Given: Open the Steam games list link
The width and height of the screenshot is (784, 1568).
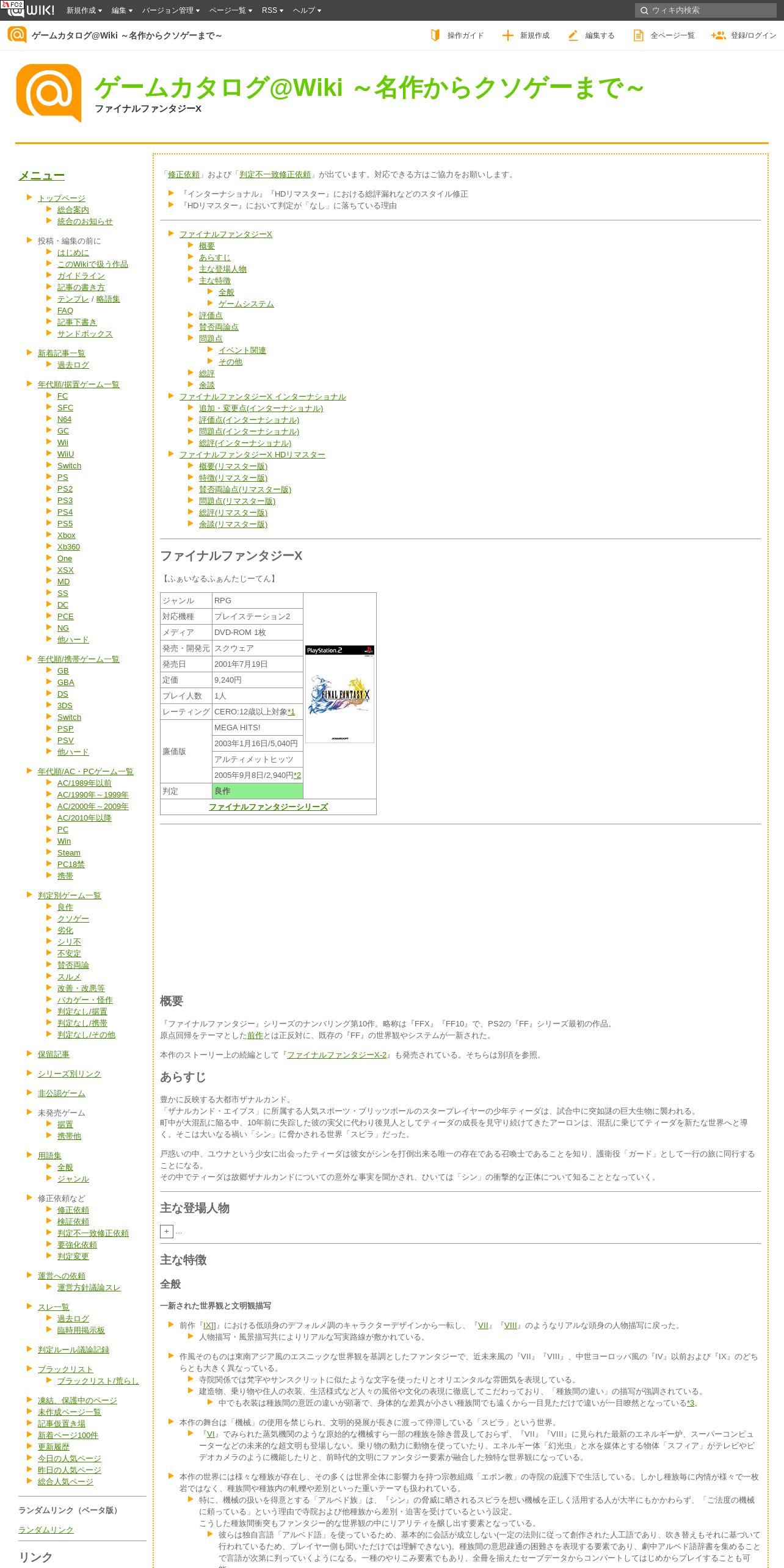Looking at the screenshot, I should (69, 853).
